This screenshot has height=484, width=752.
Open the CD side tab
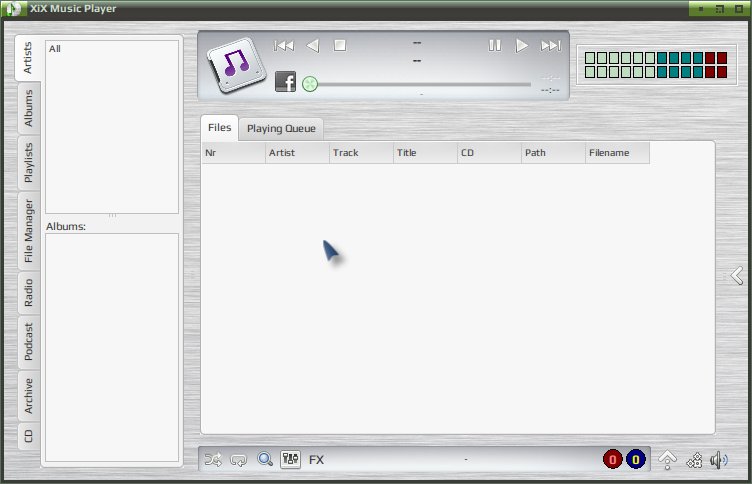click(29, 436)
